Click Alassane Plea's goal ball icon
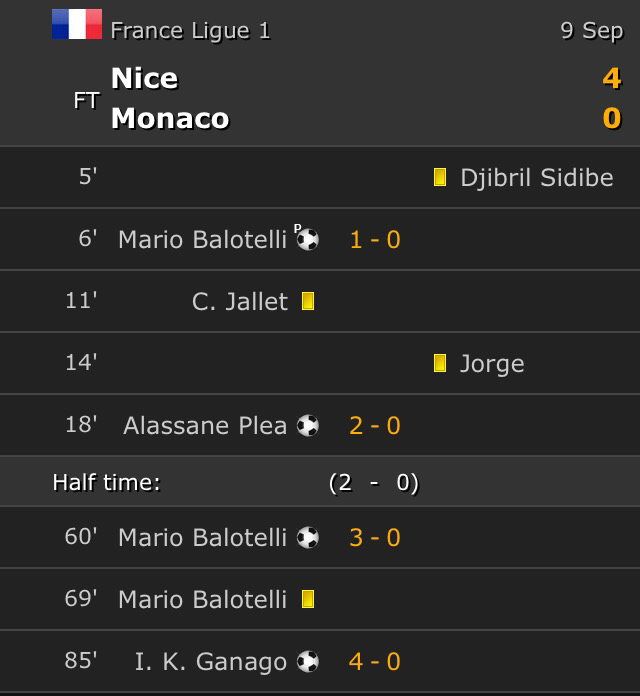This screenshot has width=640, height=696. (x=308, y=426)
